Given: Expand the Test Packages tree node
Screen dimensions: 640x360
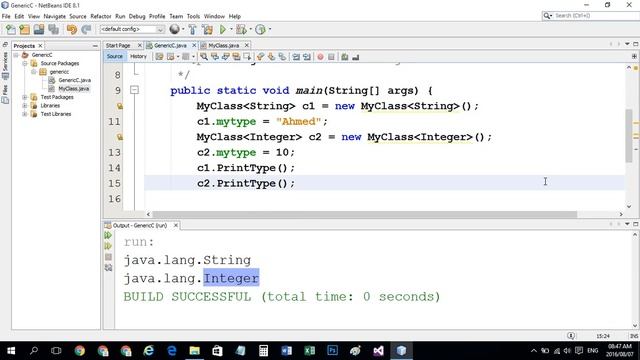Looking at the screenshot, I should coord(25,97).
